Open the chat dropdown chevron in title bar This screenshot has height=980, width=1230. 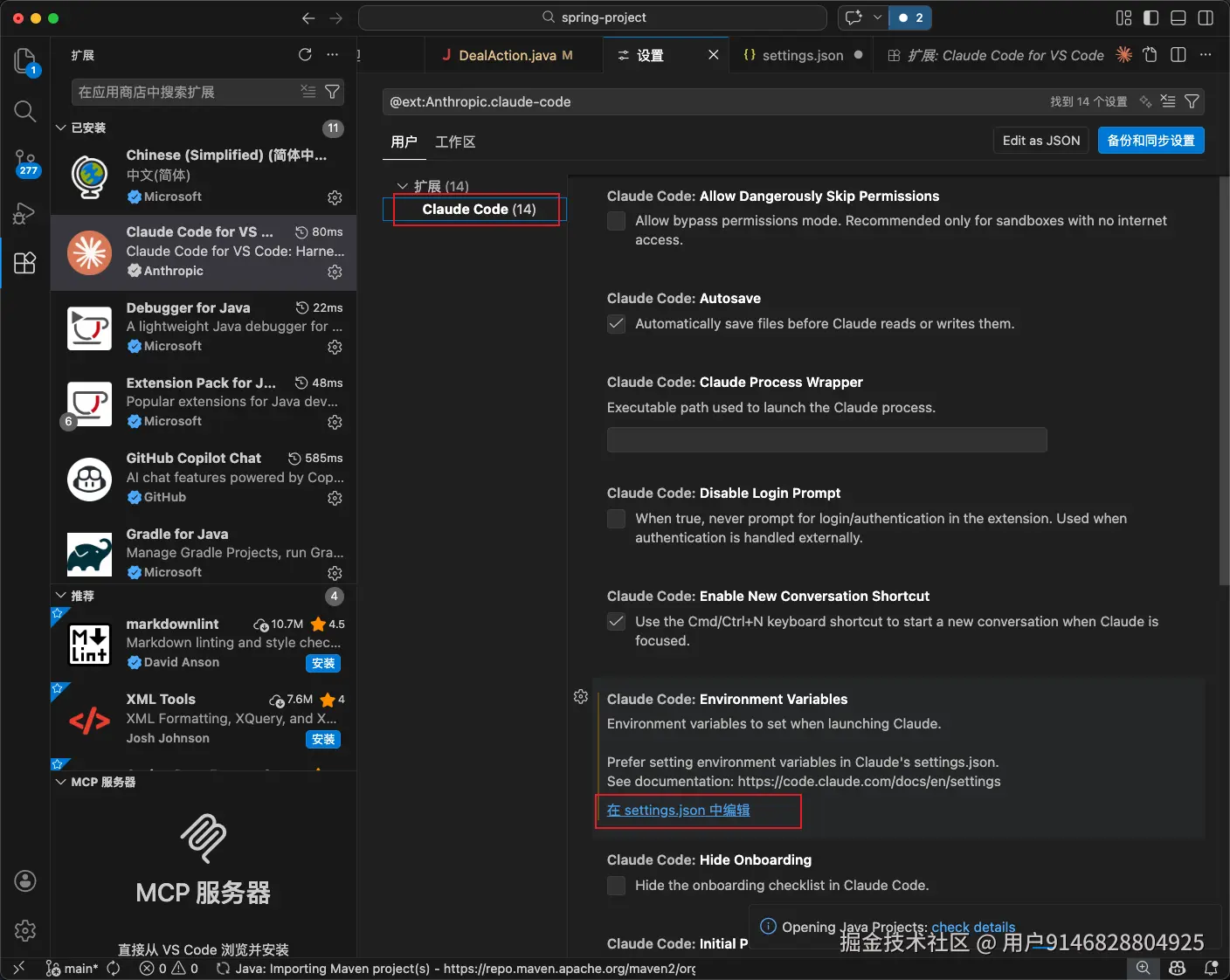coord(878,17)
